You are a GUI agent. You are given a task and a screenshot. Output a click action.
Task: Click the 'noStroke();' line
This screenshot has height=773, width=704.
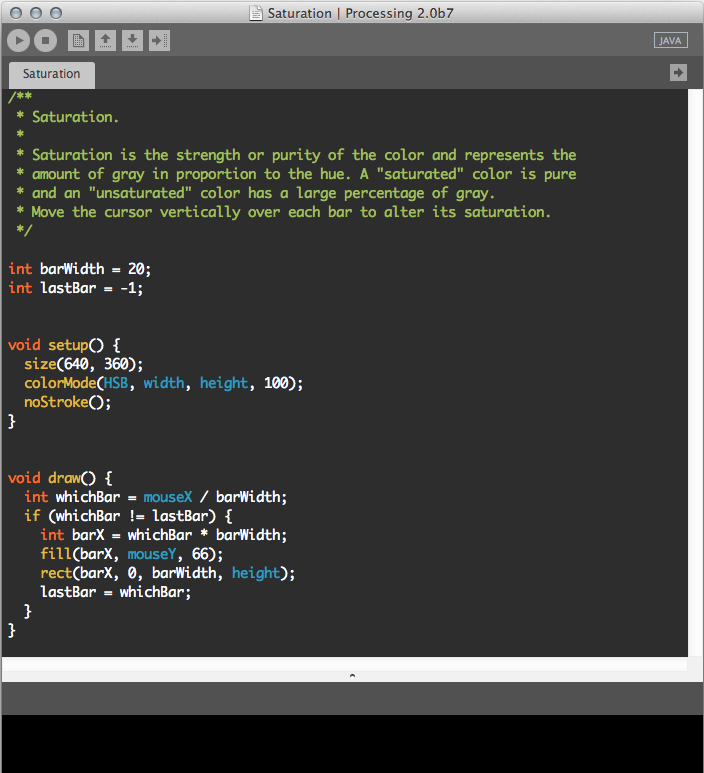(x=68, y=402)
